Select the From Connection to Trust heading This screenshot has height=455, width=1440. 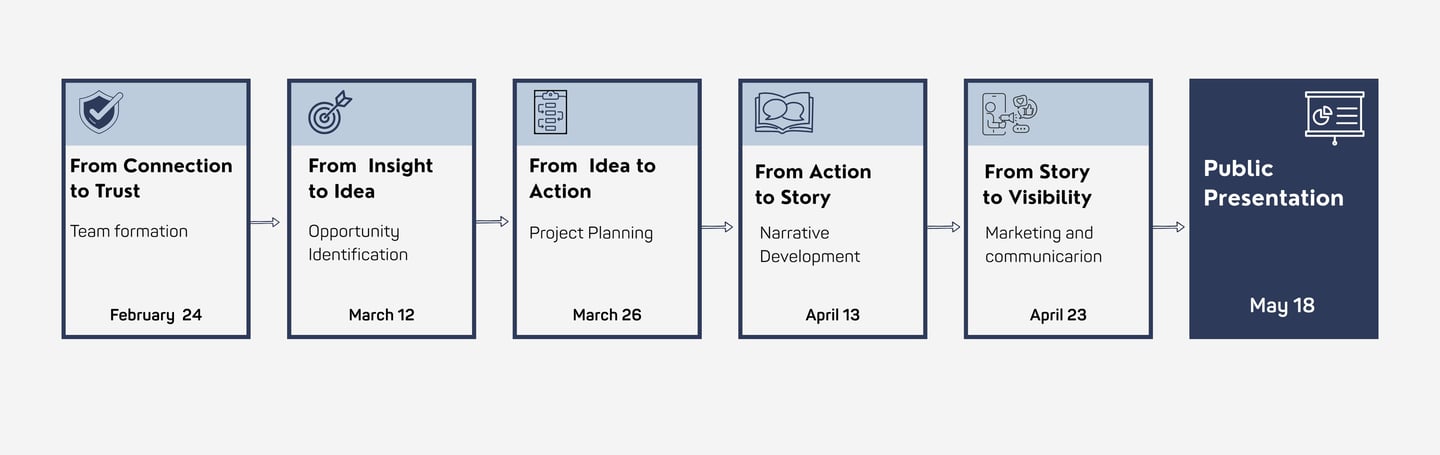tap(151, 178)
